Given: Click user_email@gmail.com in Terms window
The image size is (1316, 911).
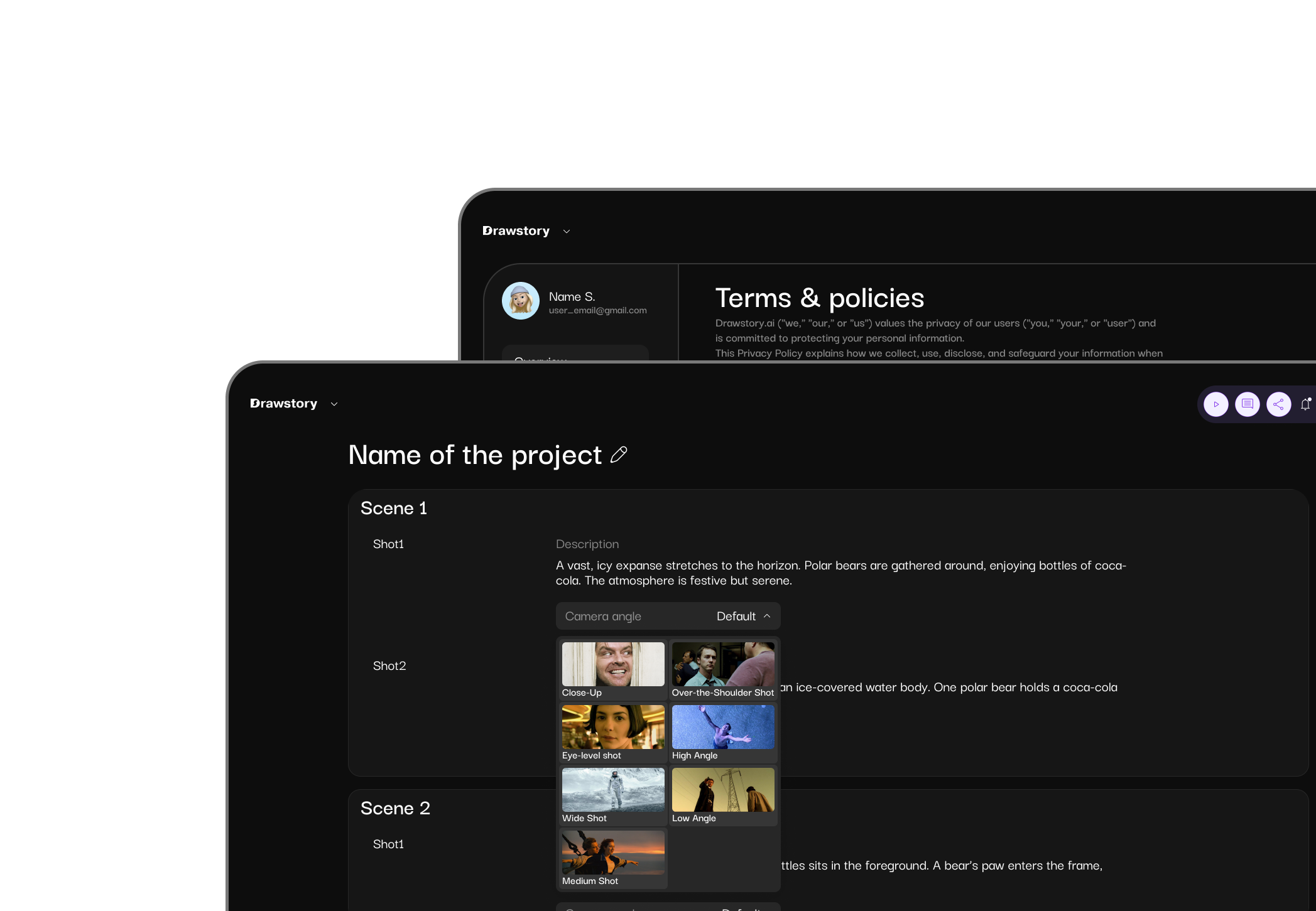Looking at the screenshot, I should pos(598,311).
